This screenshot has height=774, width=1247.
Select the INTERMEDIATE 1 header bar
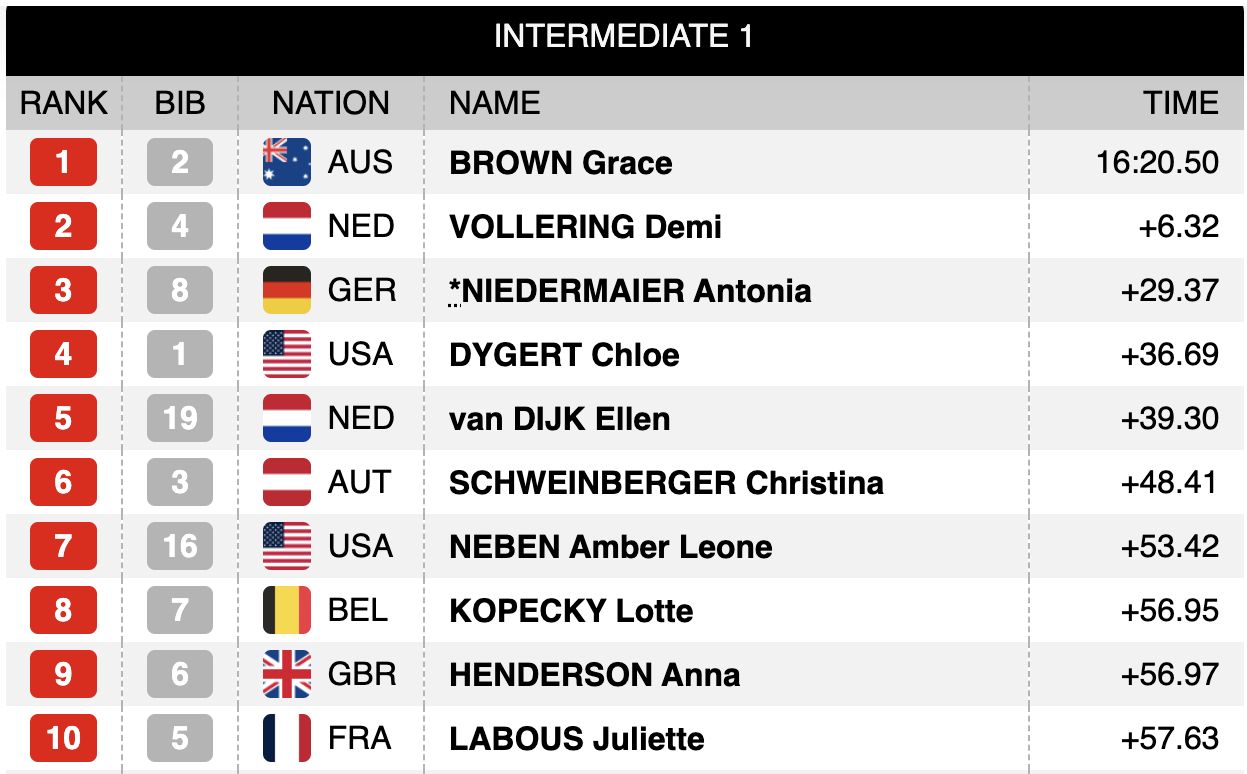(623, 38)
